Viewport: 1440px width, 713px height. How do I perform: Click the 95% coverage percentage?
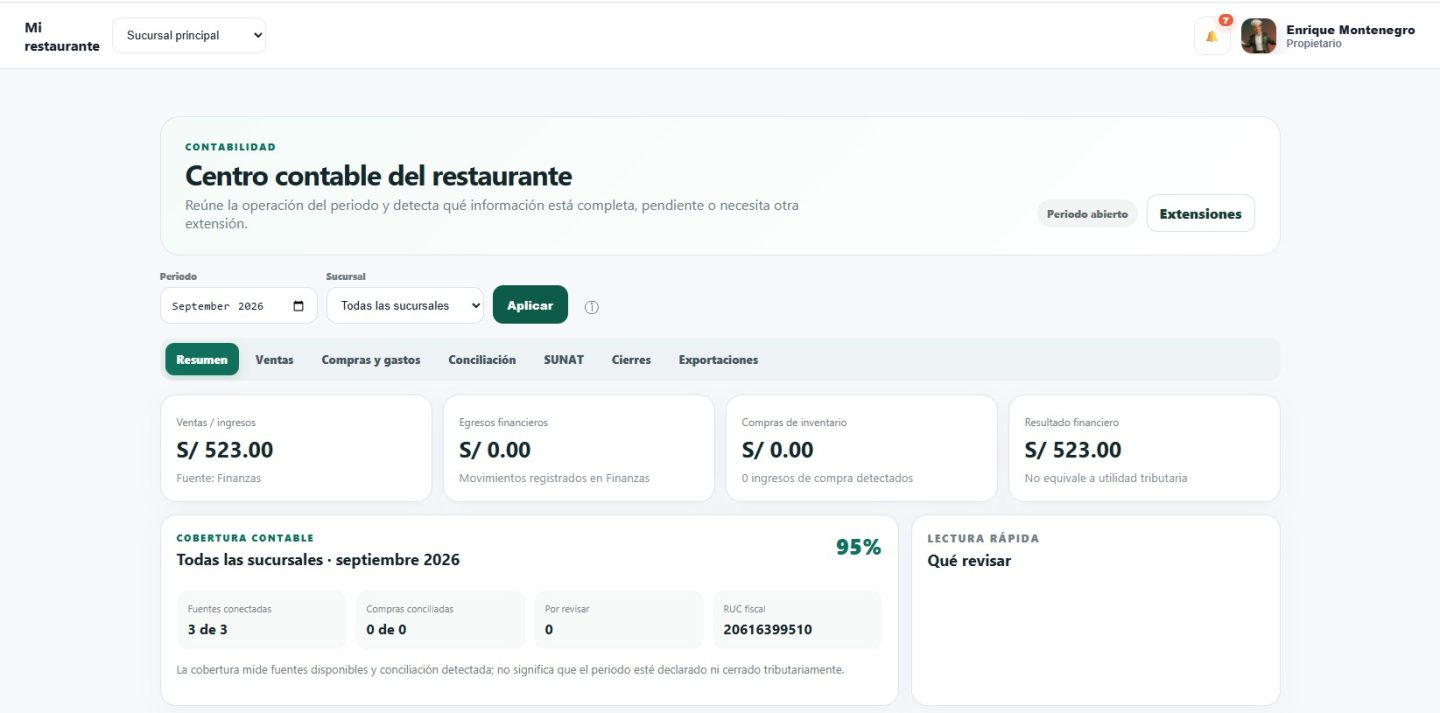pyautogui.click(x=858, y=547)
